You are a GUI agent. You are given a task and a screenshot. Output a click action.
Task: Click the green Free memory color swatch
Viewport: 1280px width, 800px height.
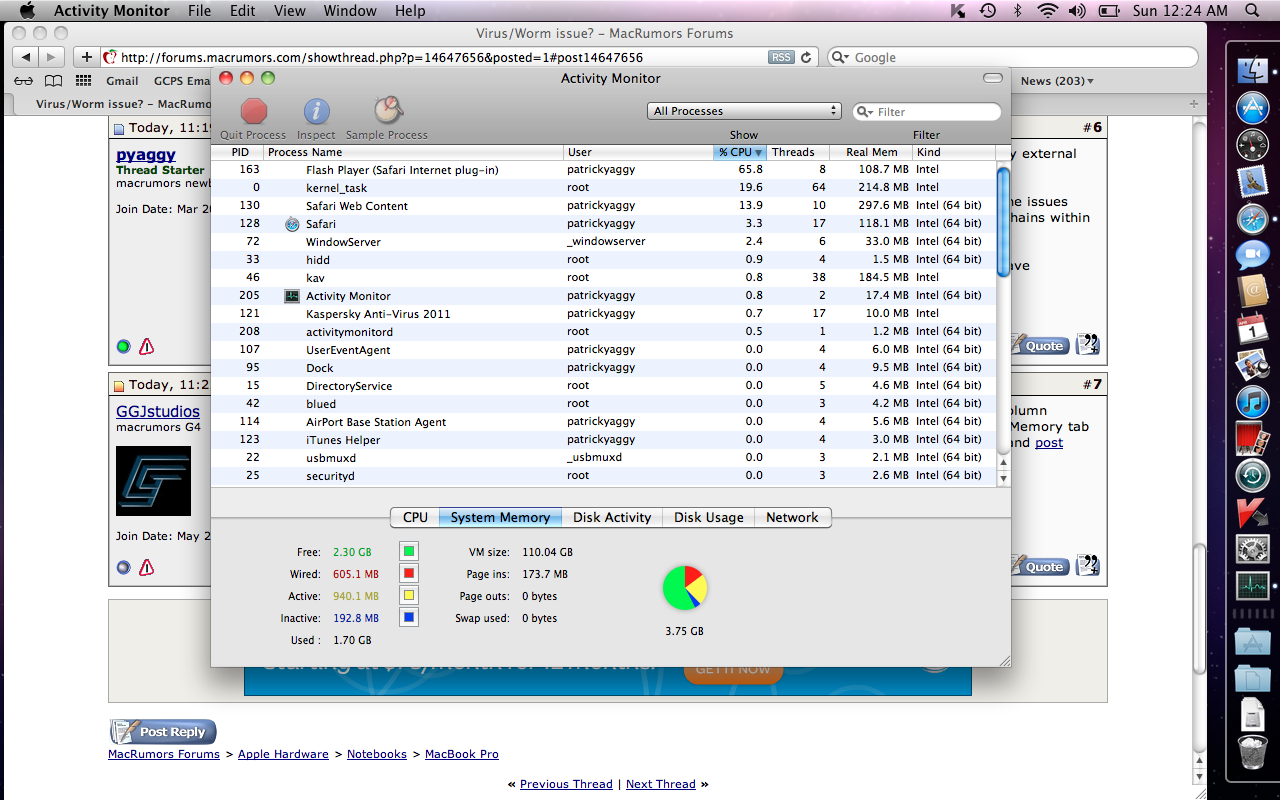[409, 551]
